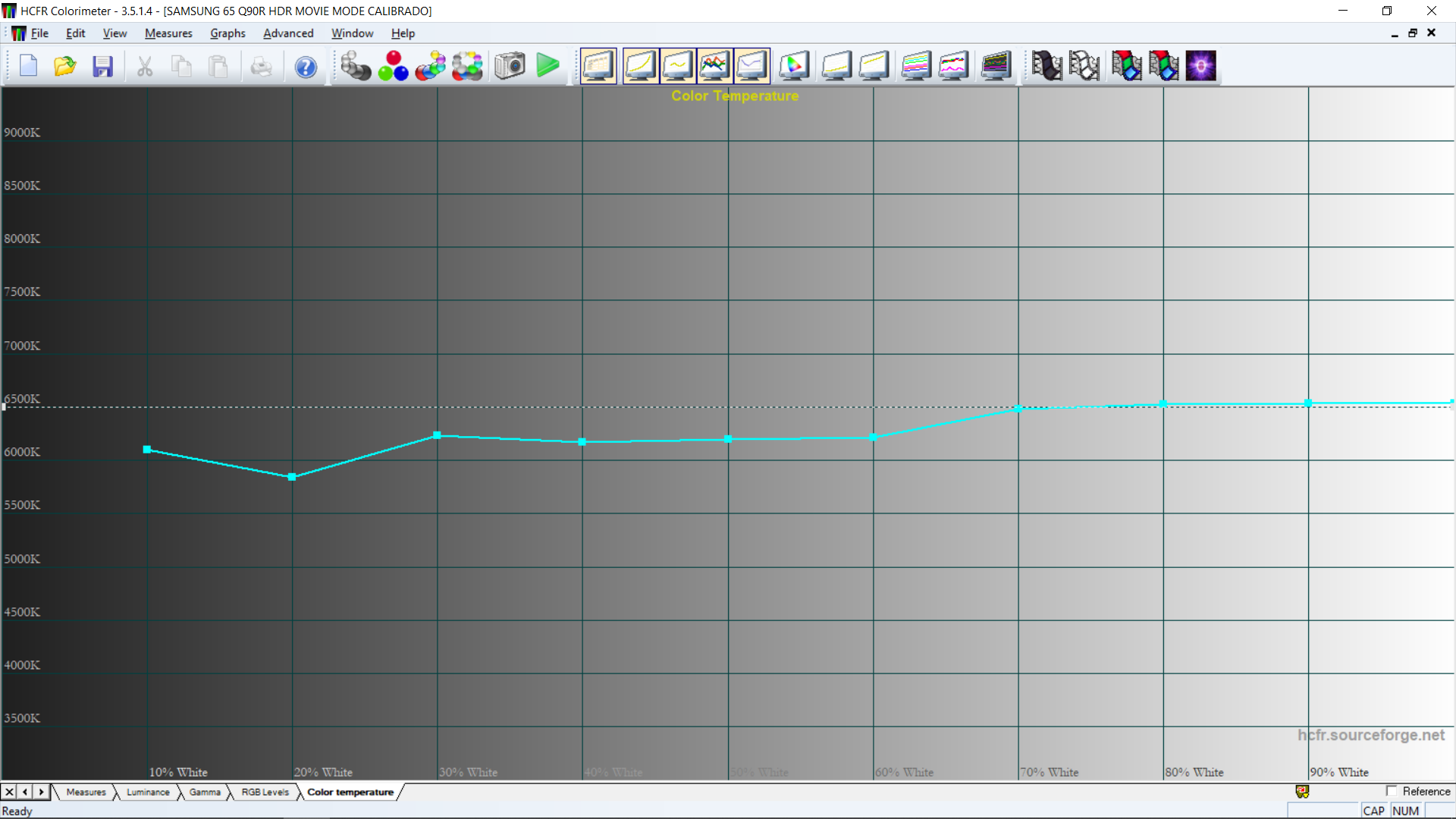
Task: Click the purple glow pattern icon
Action: click(x=1200, y=67)
